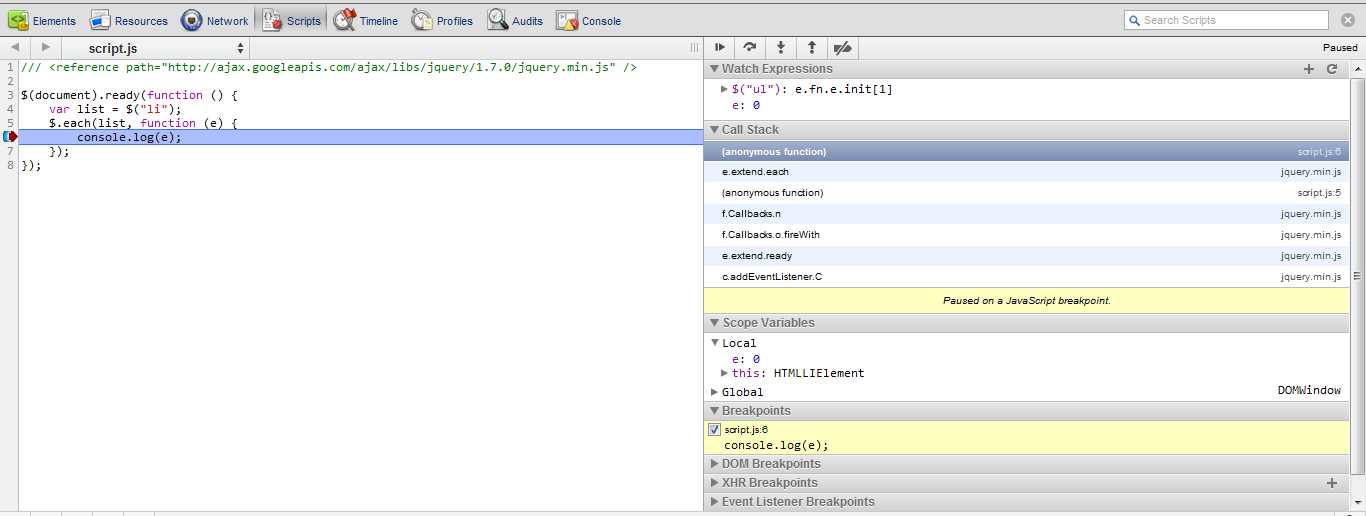Switch to the Profiles panel
This screenshot has width=1366, height=516.
[442, 20]
